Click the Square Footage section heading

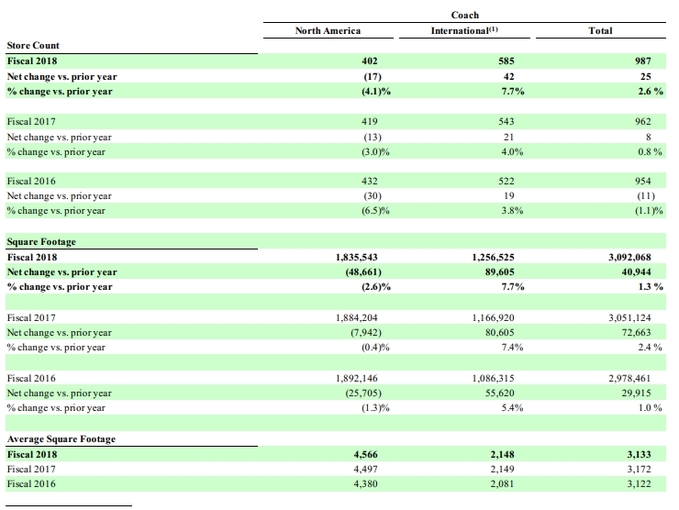pos(41,242)
